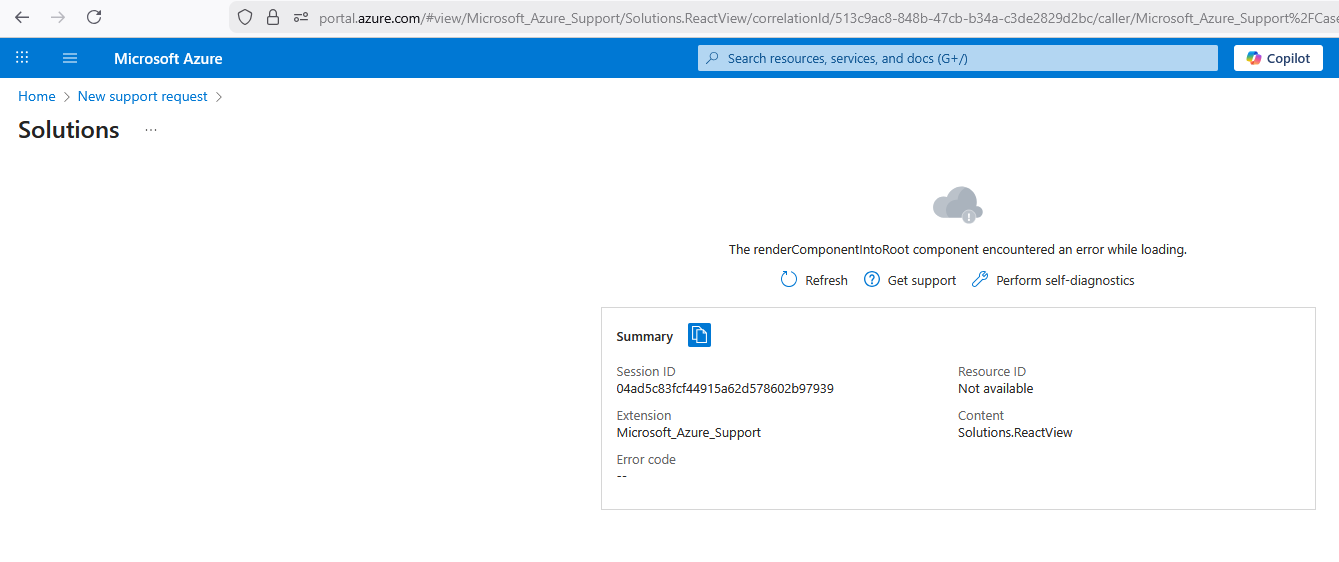Click the Summary heading text

click(645, 337)
